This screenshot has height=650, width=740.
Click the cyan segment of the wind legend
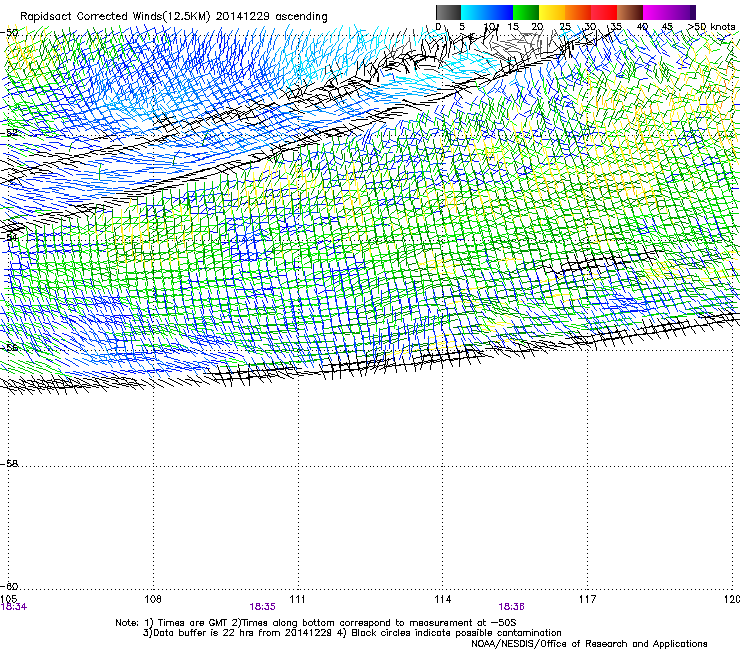[x=473, y=12]
